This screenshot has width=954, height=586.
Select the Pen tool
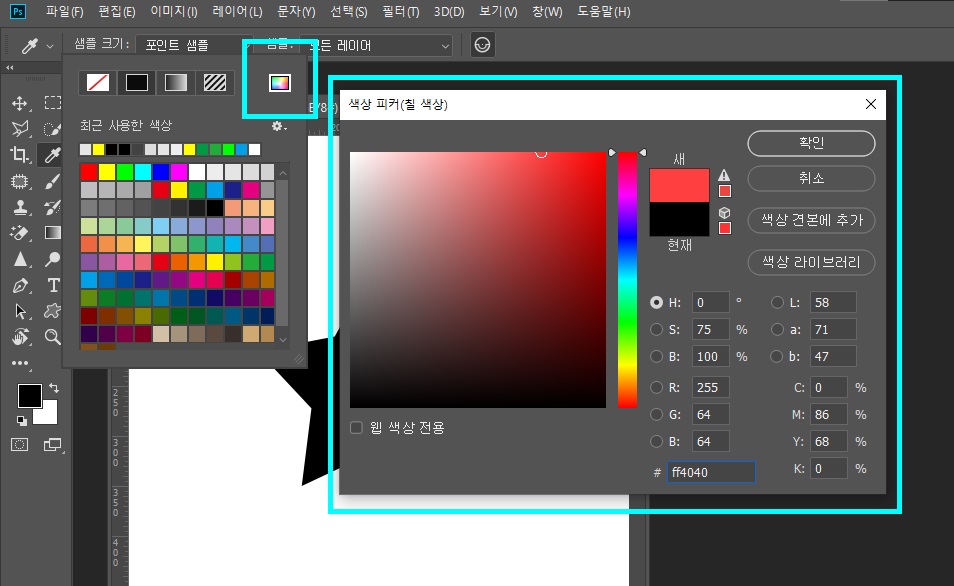coord(19,285)
